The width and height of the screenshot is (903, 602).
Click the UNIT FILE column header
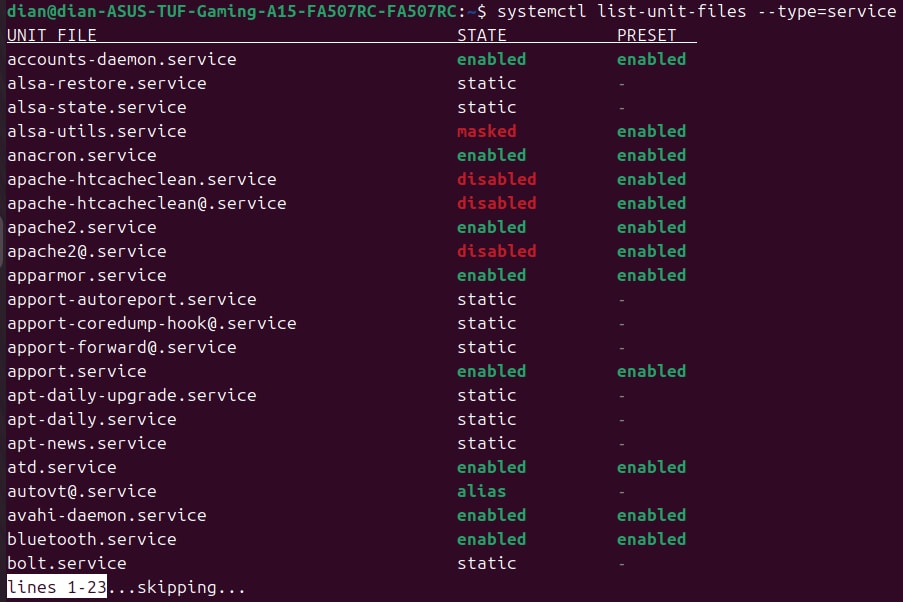click(52, 35)
